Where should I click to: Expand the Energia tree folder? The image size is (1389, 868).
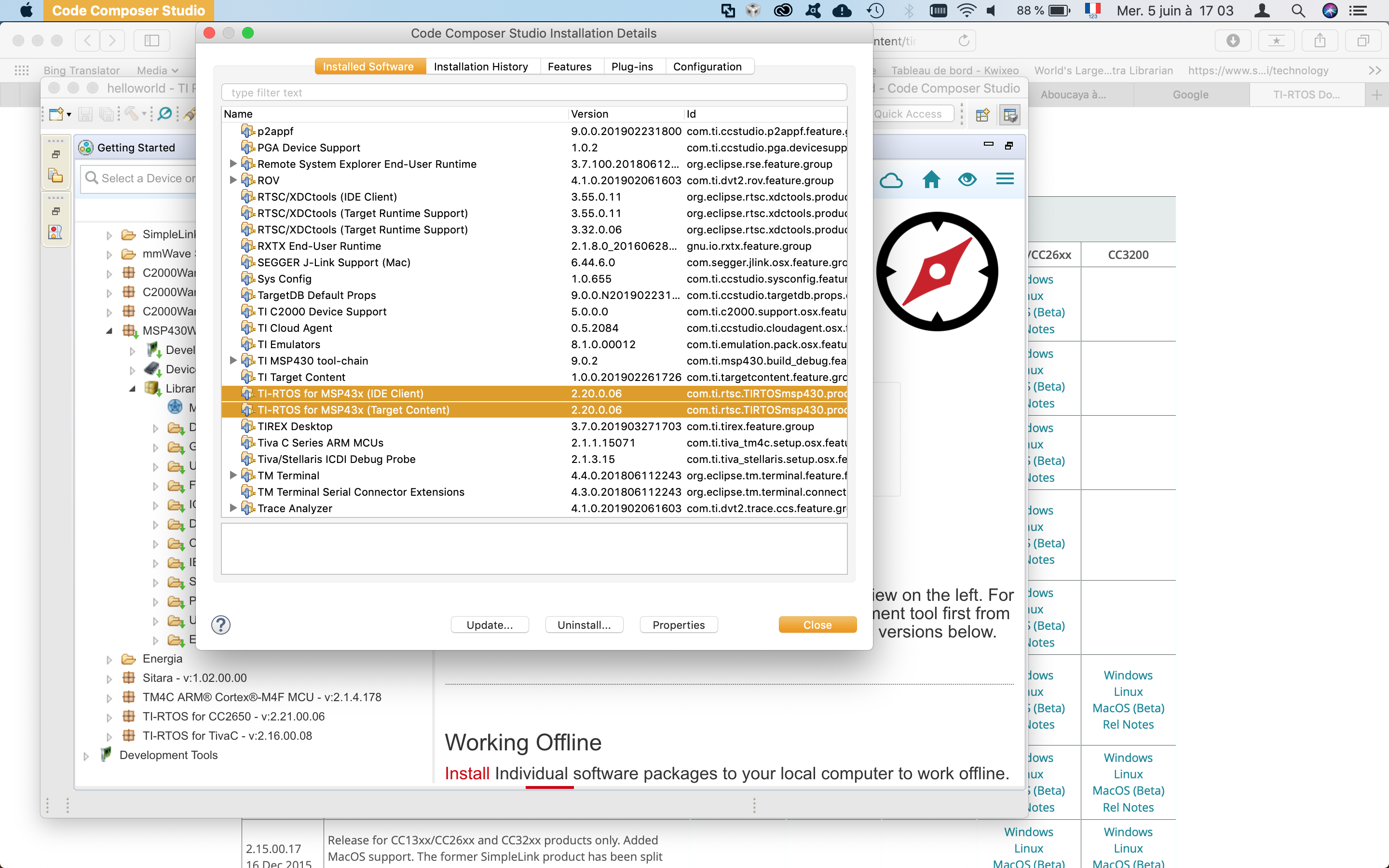[109, 659]
